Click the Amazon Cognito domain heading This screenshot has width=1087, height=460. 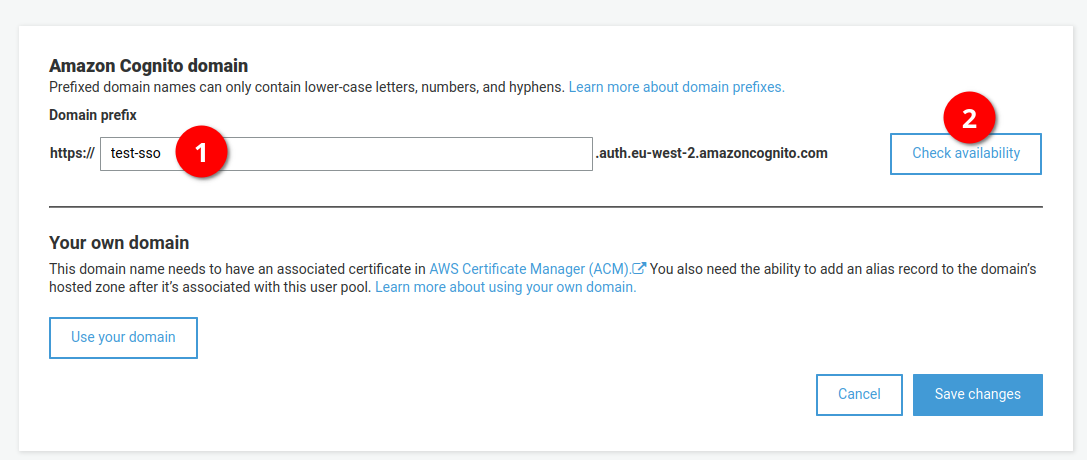pos(148,67)
